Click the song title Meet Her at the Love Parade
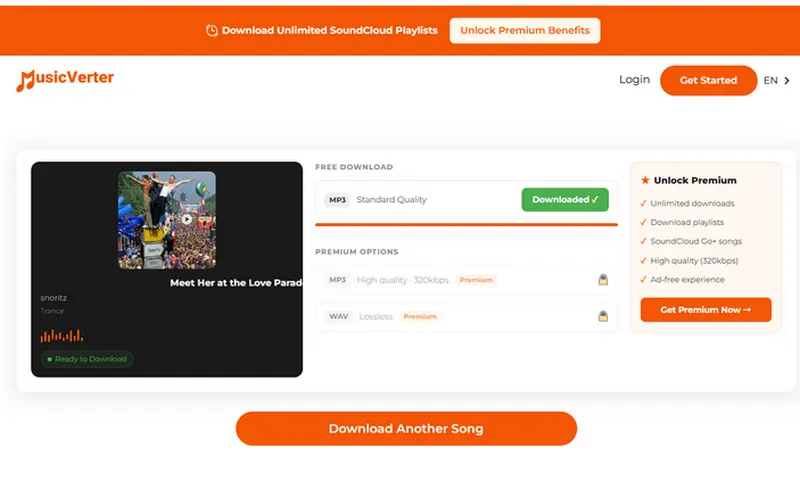 tap(236, 283)
